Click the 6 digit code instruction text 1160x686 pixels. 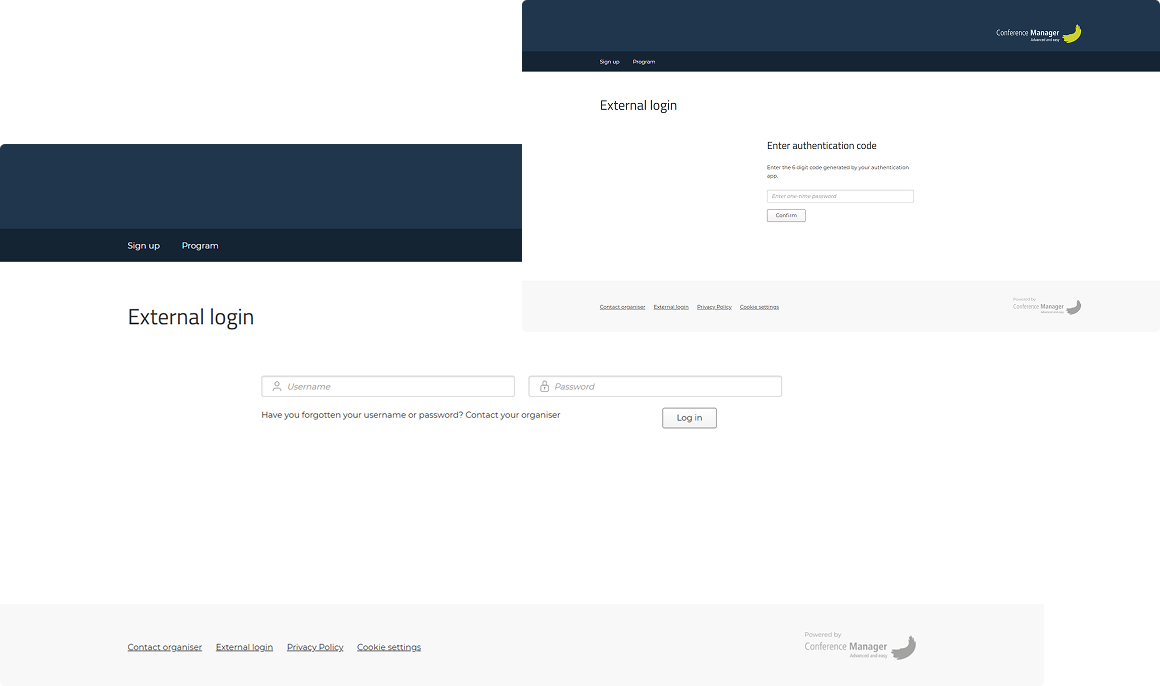(838, 171)
